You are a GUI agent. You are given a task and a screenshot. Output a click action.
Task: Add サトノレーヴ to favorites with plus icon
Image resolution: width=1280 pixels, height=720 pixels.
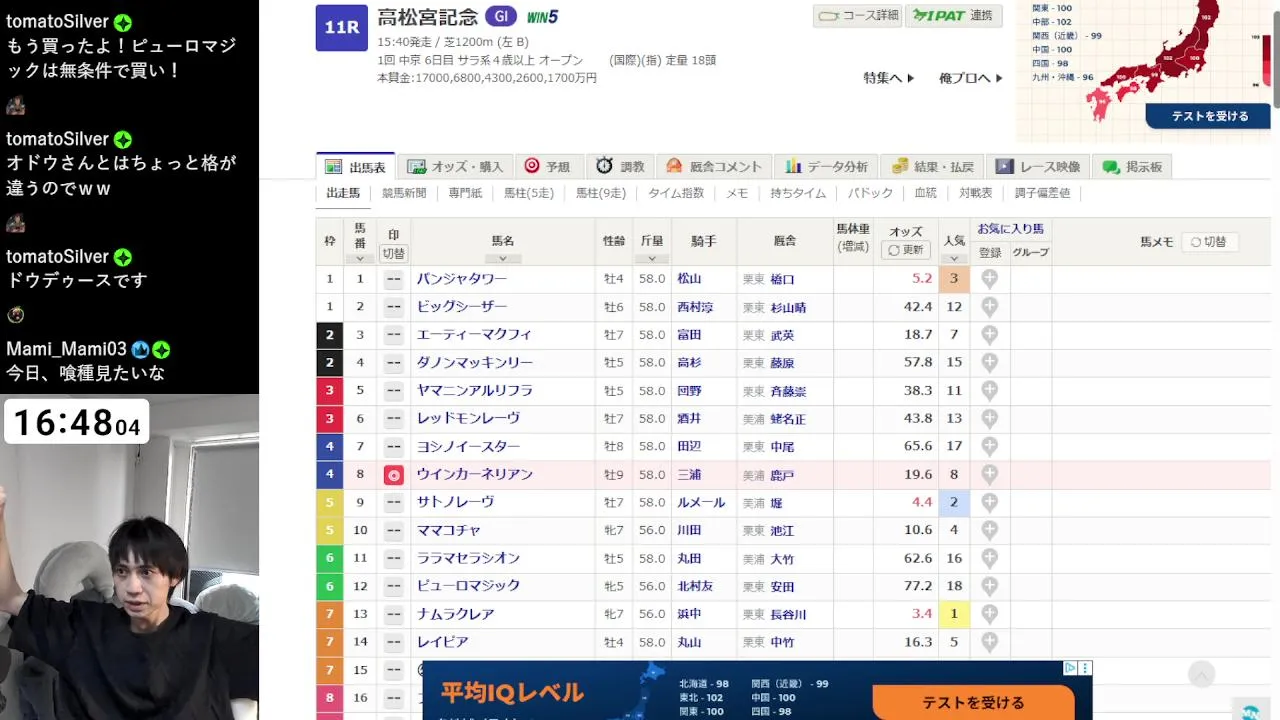[989, 503]
